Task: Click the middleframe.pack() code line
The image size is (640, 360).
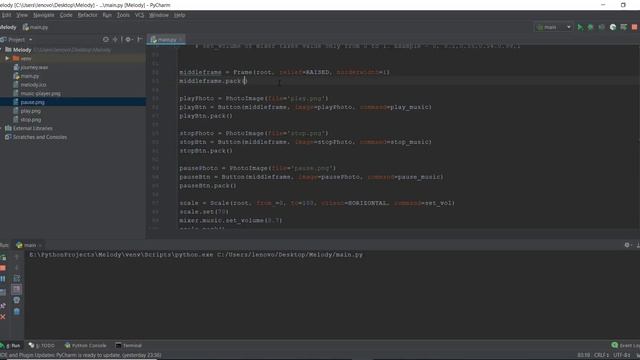Action: tap(213, 81)
